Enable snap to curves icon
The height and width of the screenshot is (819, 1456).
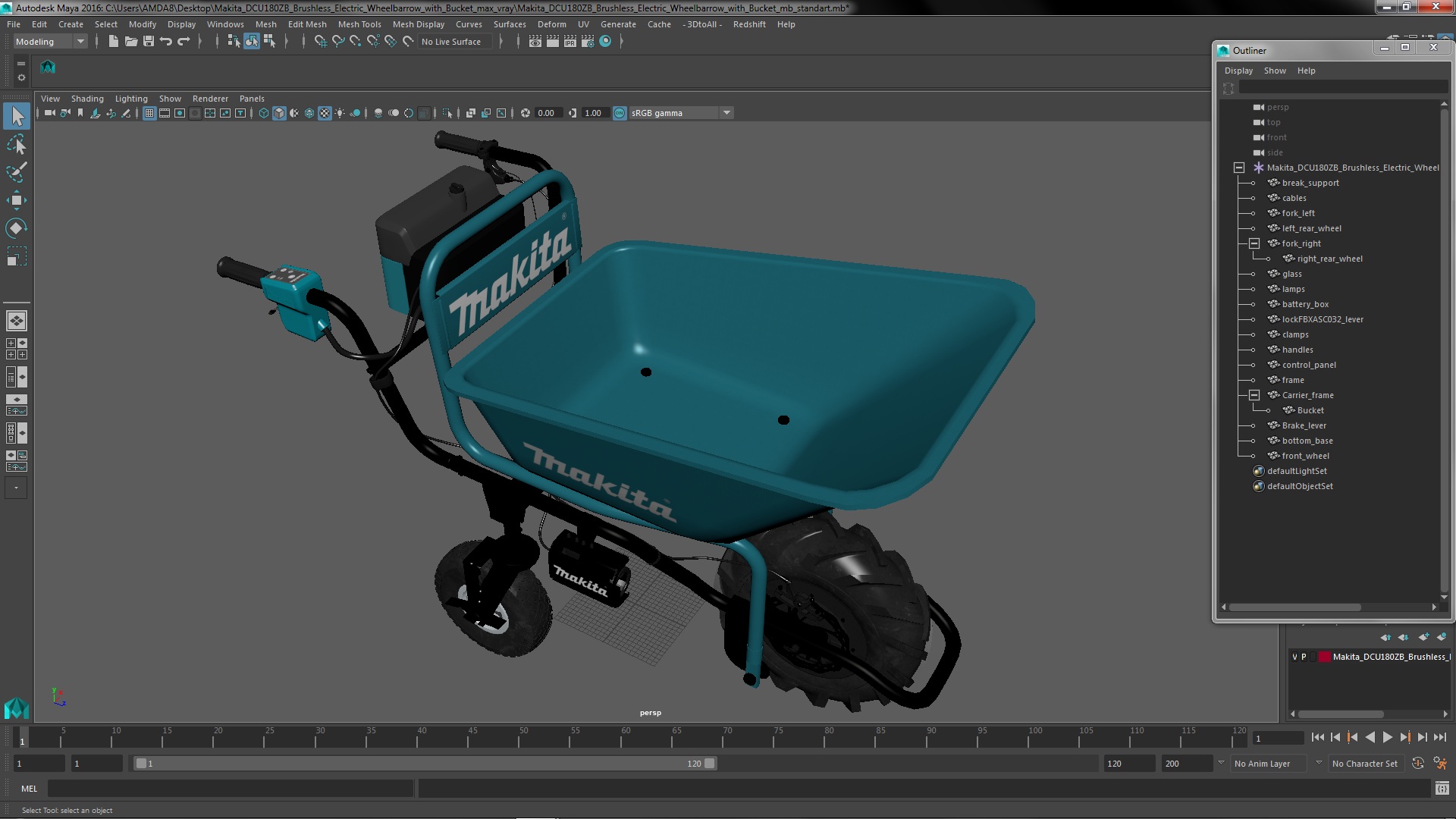click(338, 42)
